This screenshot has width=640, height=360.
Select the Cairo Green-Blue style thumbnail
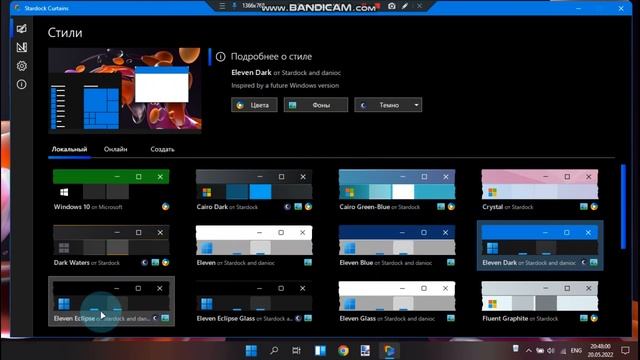(x=397, y=185)
